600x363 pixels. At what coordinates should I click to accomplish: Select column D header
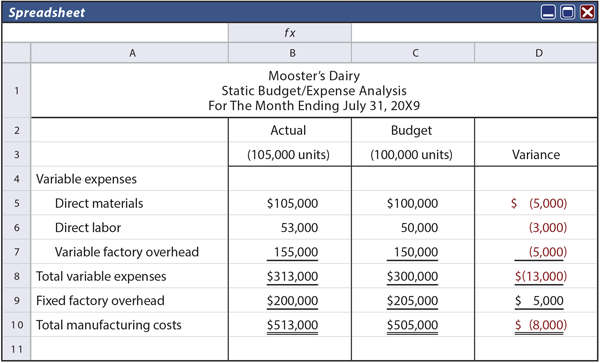[x=536, y=53]
